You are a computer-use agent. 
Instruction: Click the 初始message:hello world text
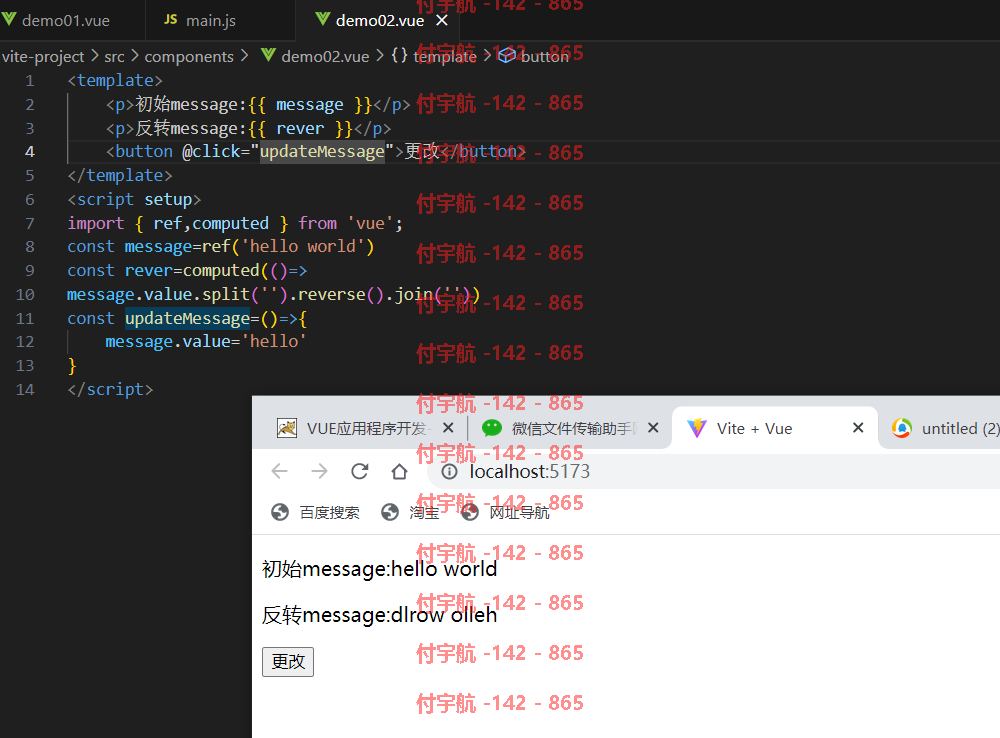pyautogui.click(x=379, y=569)
